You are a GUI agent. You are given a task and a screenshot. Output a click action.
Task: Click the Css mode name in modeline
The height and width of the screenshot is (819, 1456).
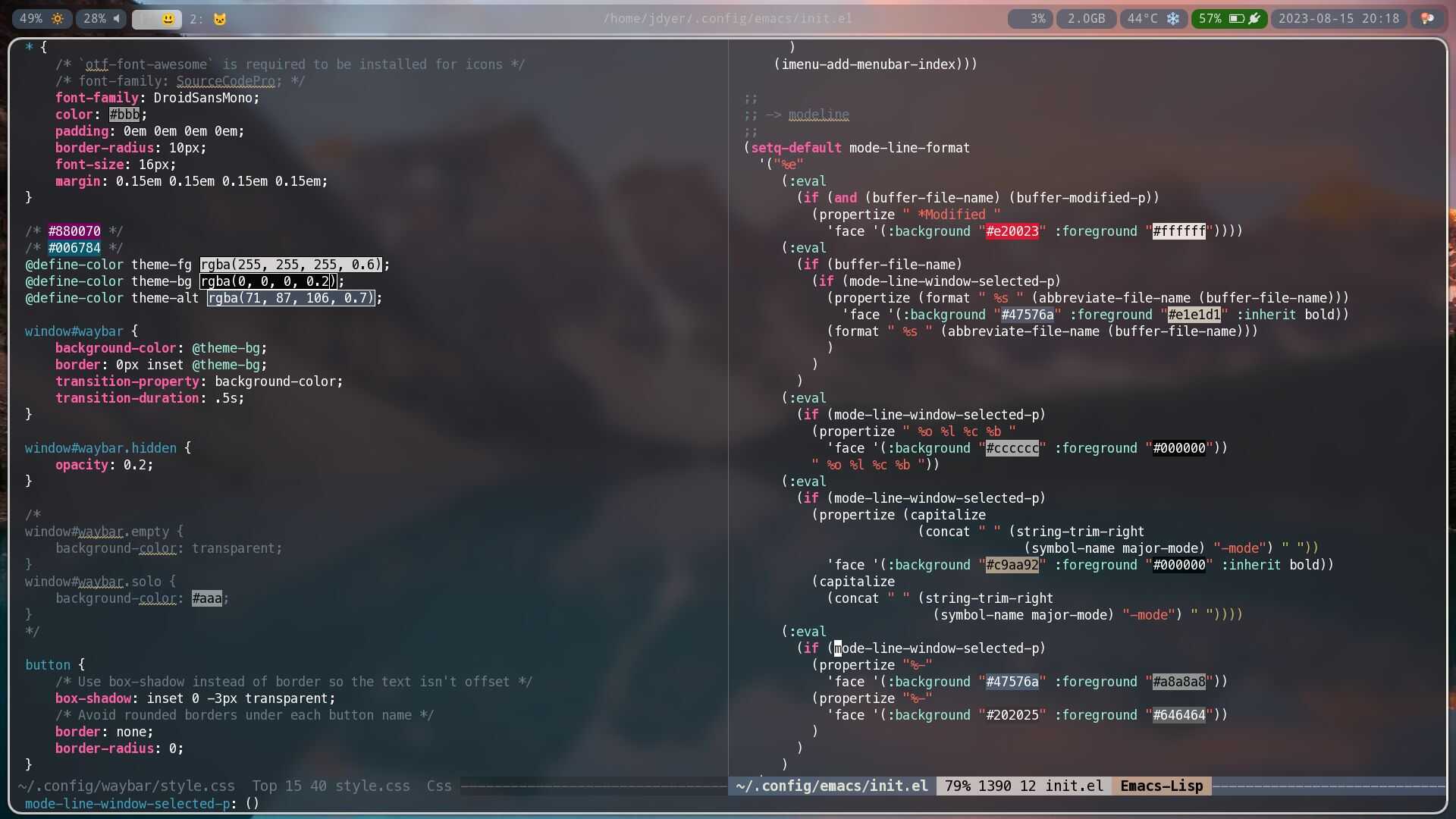click(438, 786)
